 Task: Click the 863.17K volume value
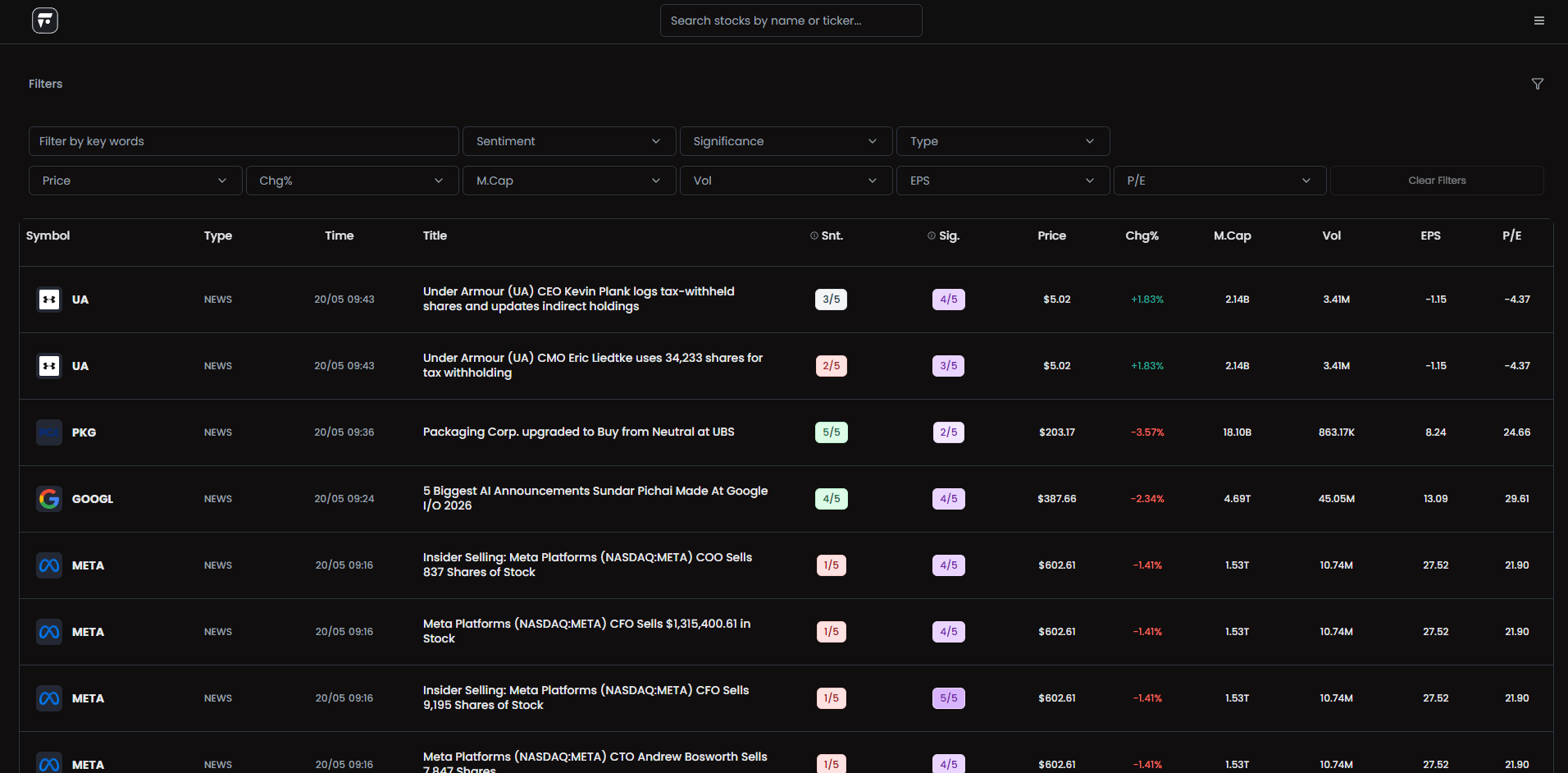tap(1336, 432)
